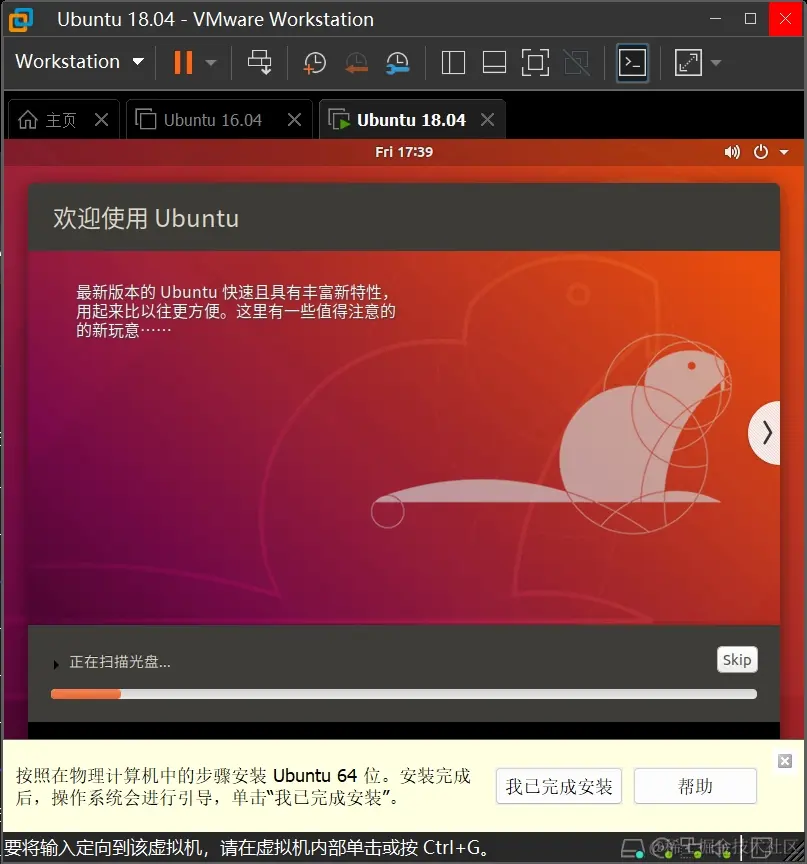Viewport: 807px width, 864px height.
Task: Click the 欢迎使用 Ubuntu heading
Action: click(146, 218)
